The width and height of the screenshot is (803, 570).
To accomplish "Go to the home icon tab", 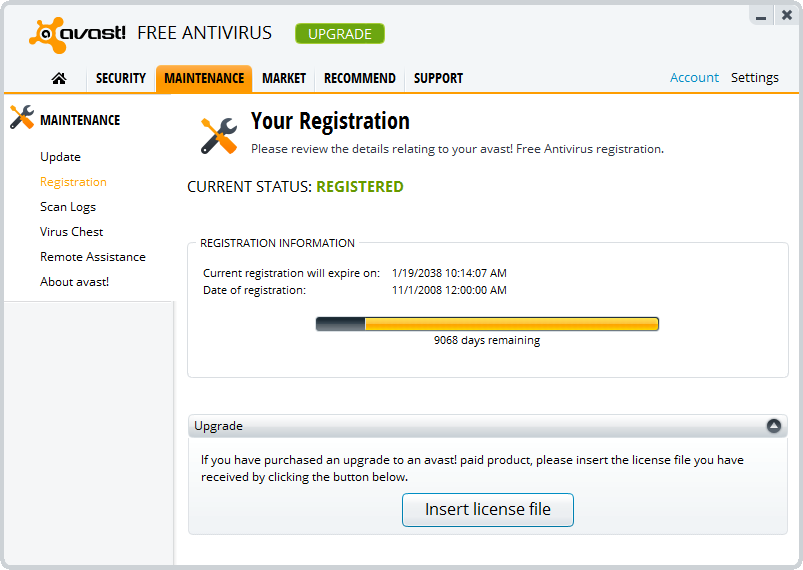I will pos(59,78).
